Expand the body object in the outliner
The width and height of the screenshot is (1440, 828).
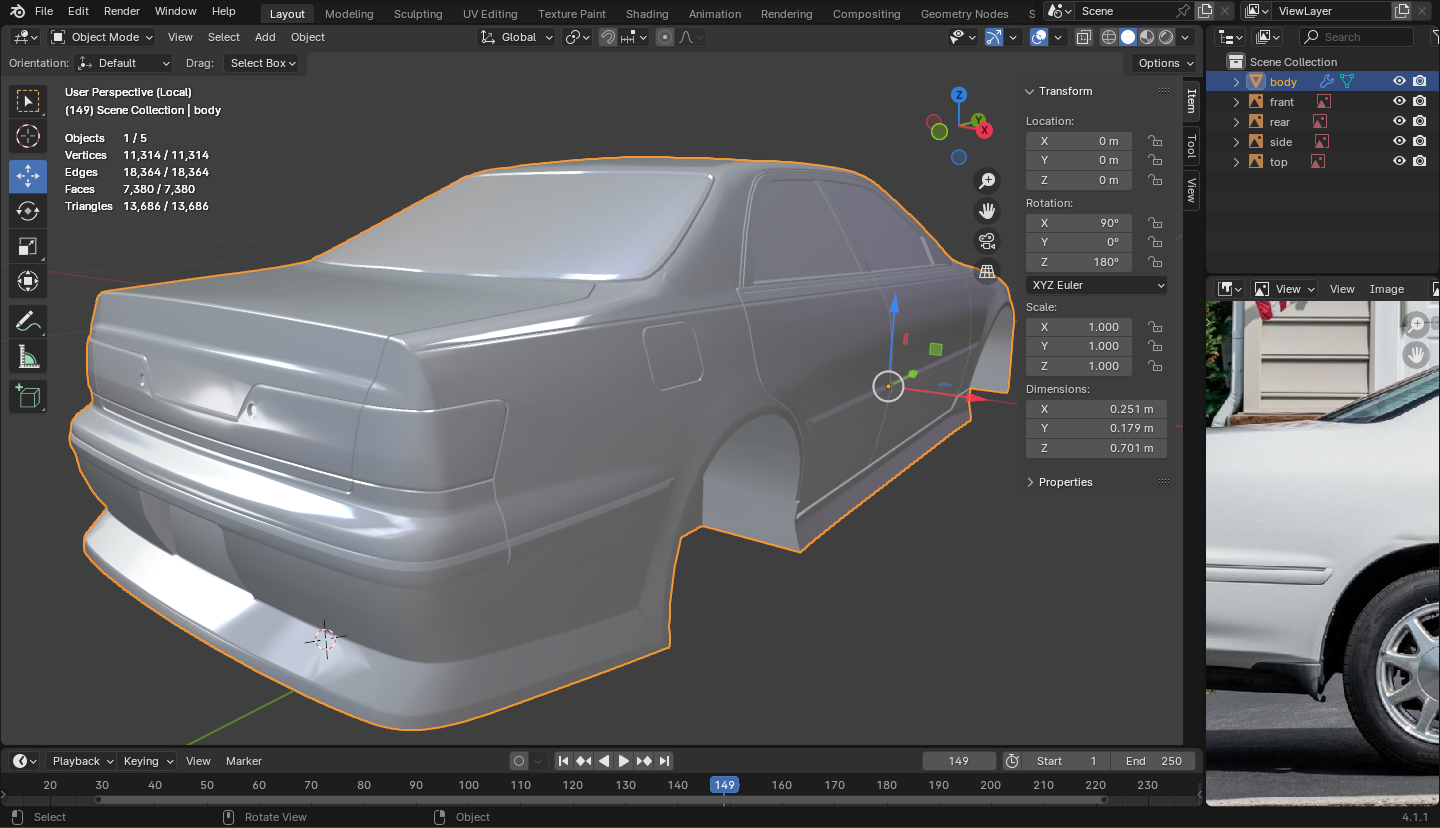pos(1236,82)
